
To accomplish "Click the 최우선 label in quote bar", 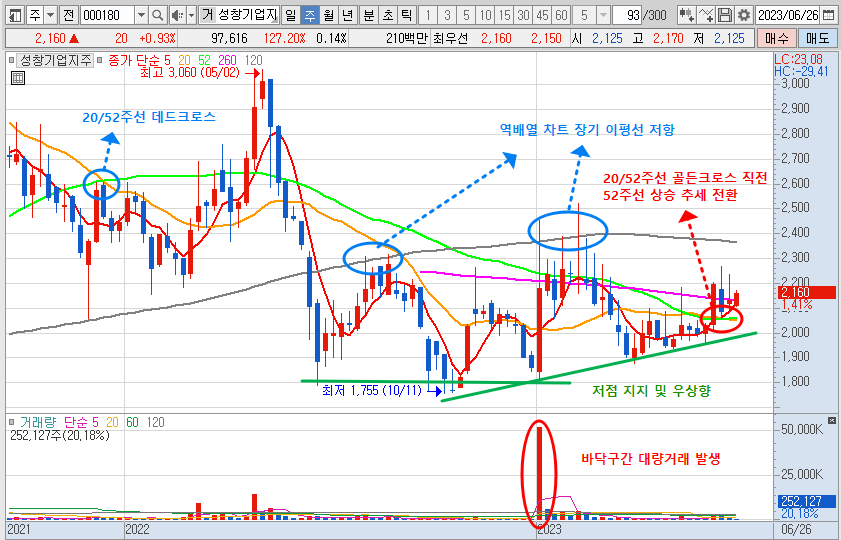I will click(451, 39).
